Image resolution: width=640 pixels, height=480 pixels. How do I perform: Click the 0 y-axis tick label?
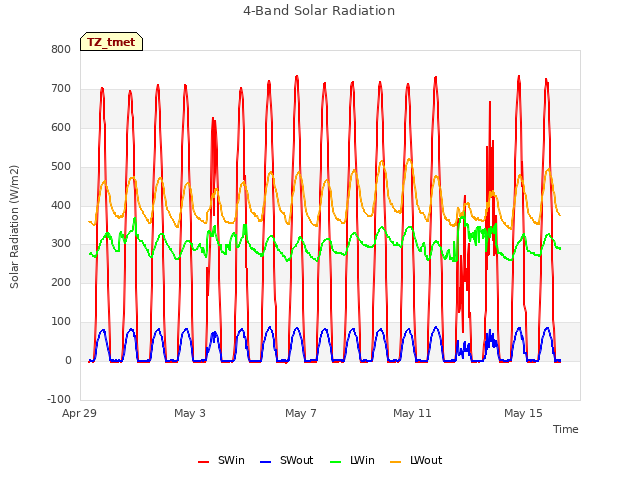(x=68, y=361)
